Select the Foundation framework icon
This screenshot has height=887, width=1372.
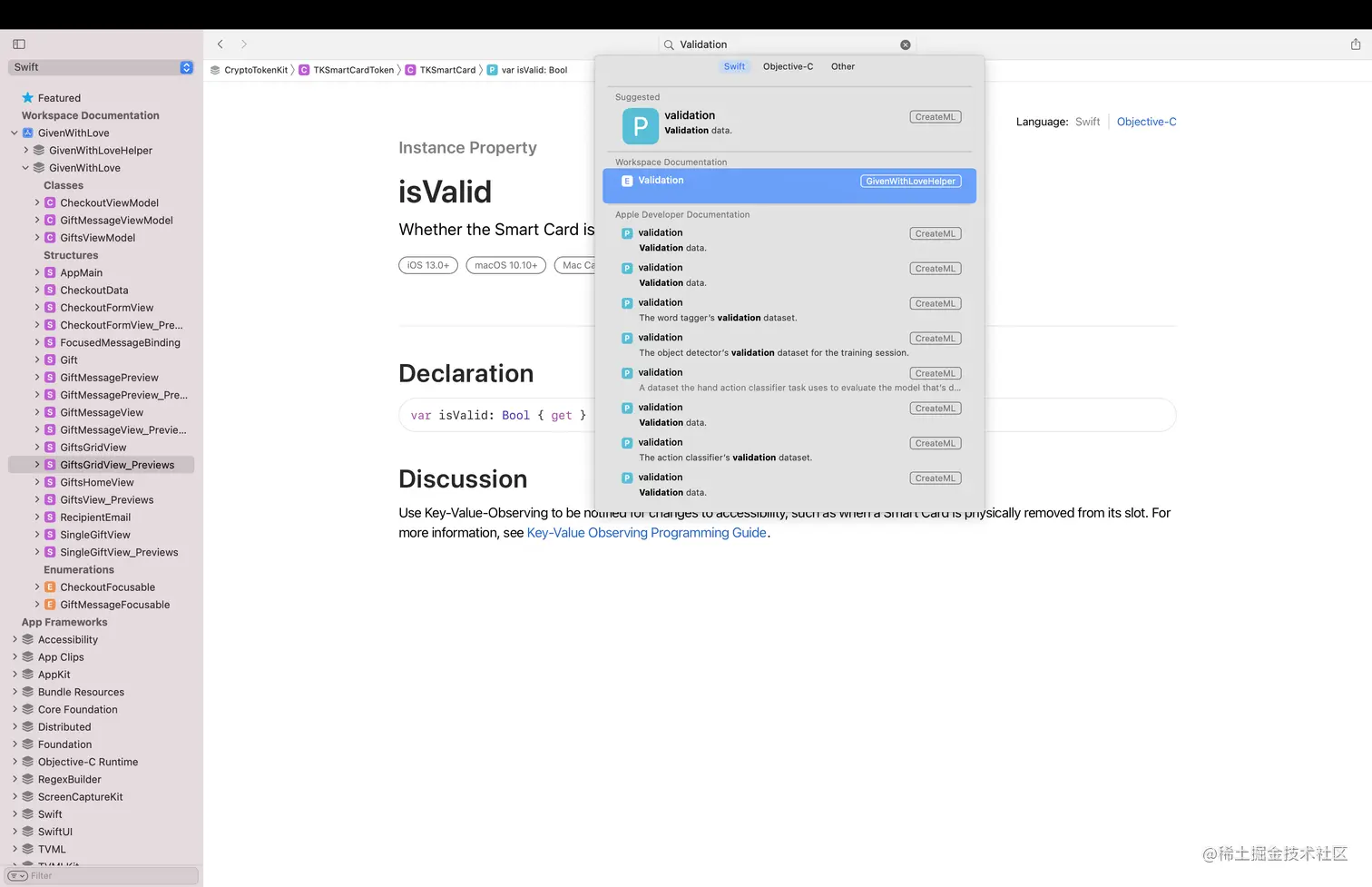(28, 744)
